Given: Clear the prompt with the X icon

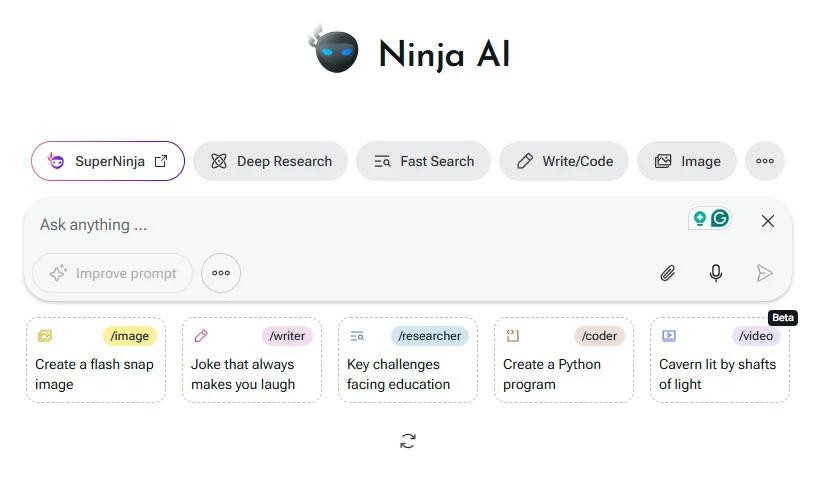Looking at the screenshot, I should [x=768, y=221].
